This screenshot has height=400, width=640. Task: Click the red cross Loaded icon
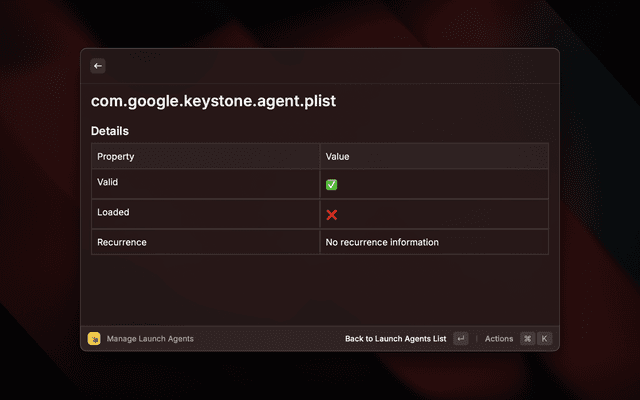(x=332, y=215)
